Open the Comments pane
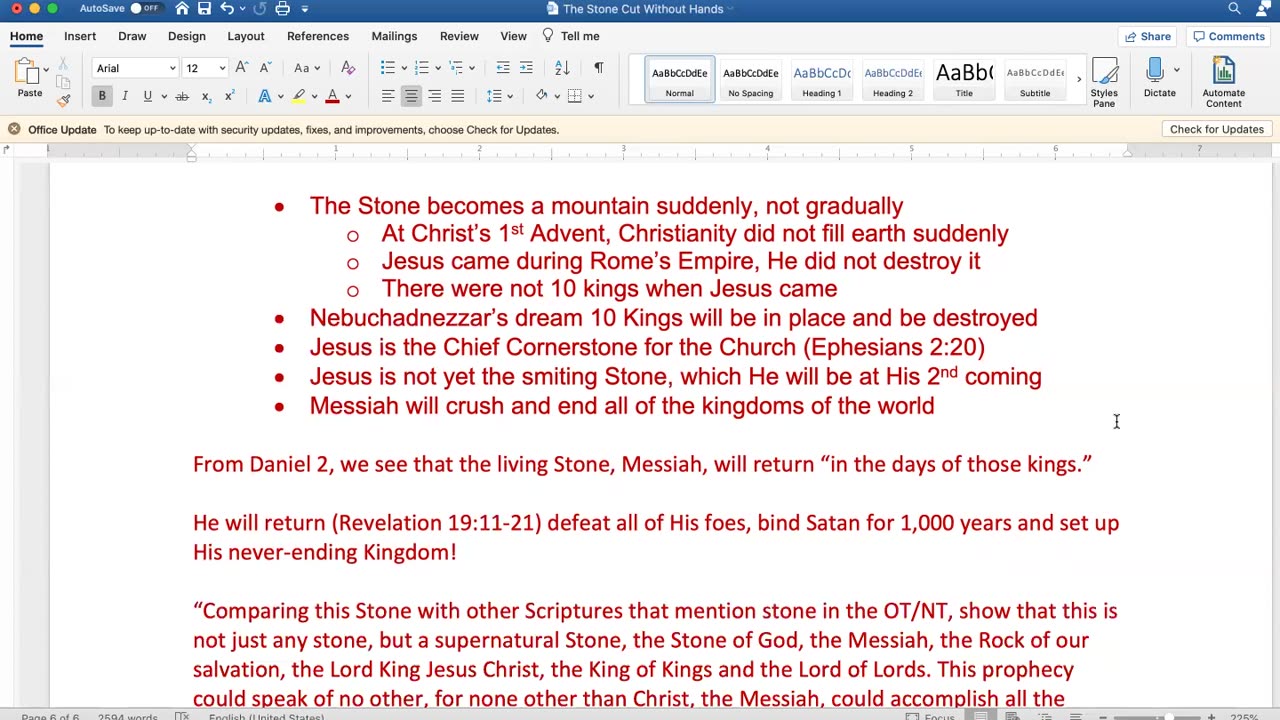1280x720 pixels. 1229,36
